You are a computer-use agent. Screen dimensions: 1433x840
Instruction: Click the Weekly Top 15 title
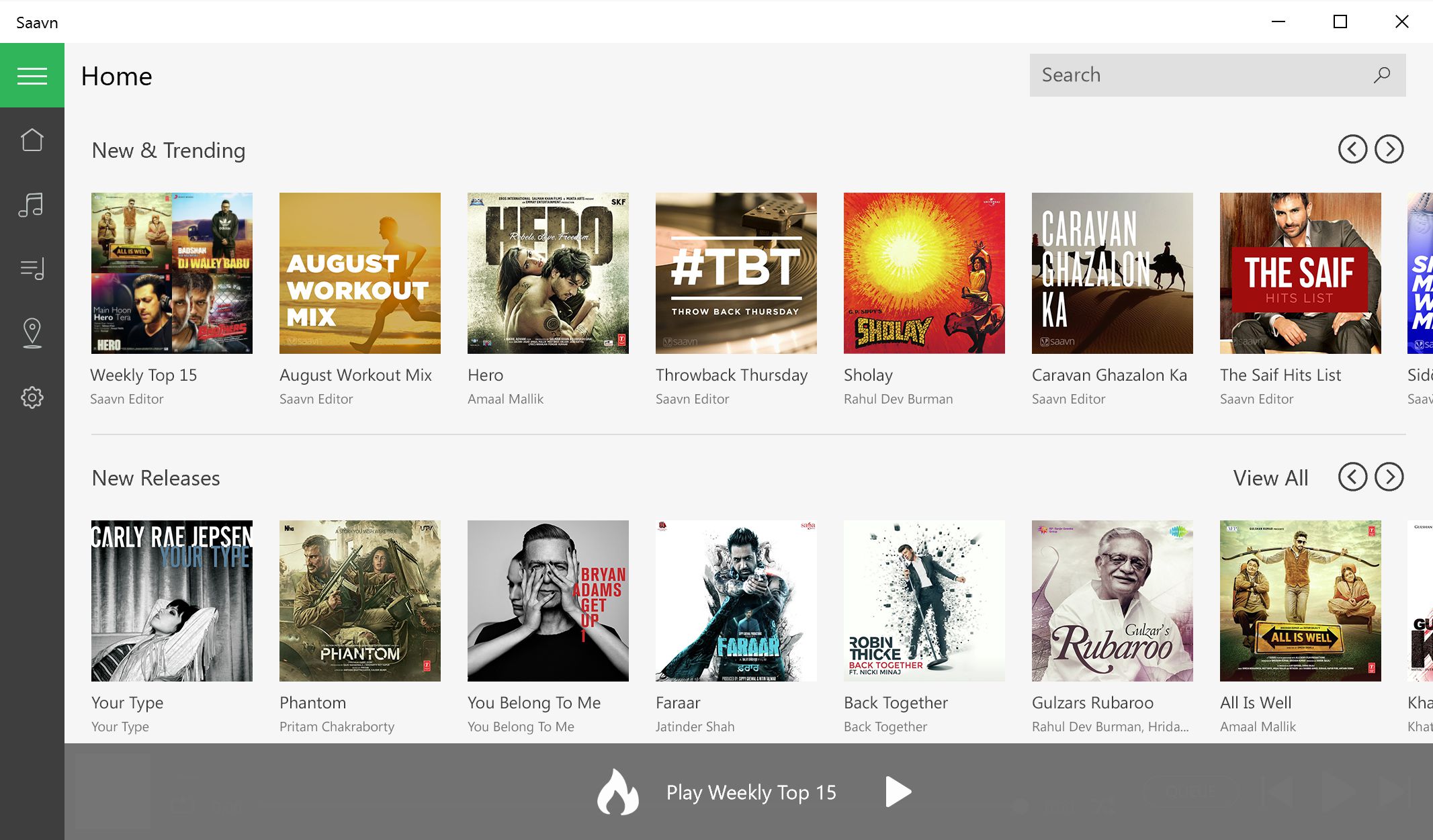144,375
